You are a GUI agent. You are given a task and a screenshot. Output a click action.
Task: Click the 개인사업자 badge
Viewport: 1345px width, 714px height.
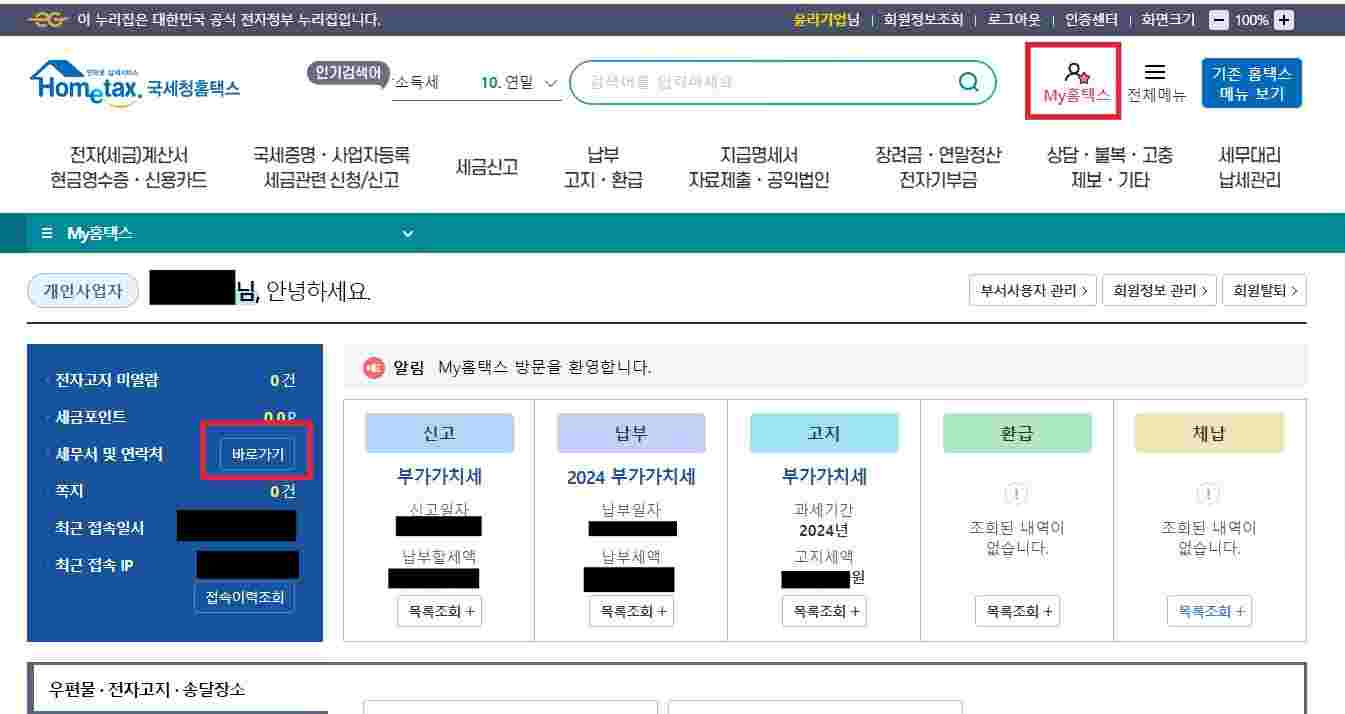83,290
